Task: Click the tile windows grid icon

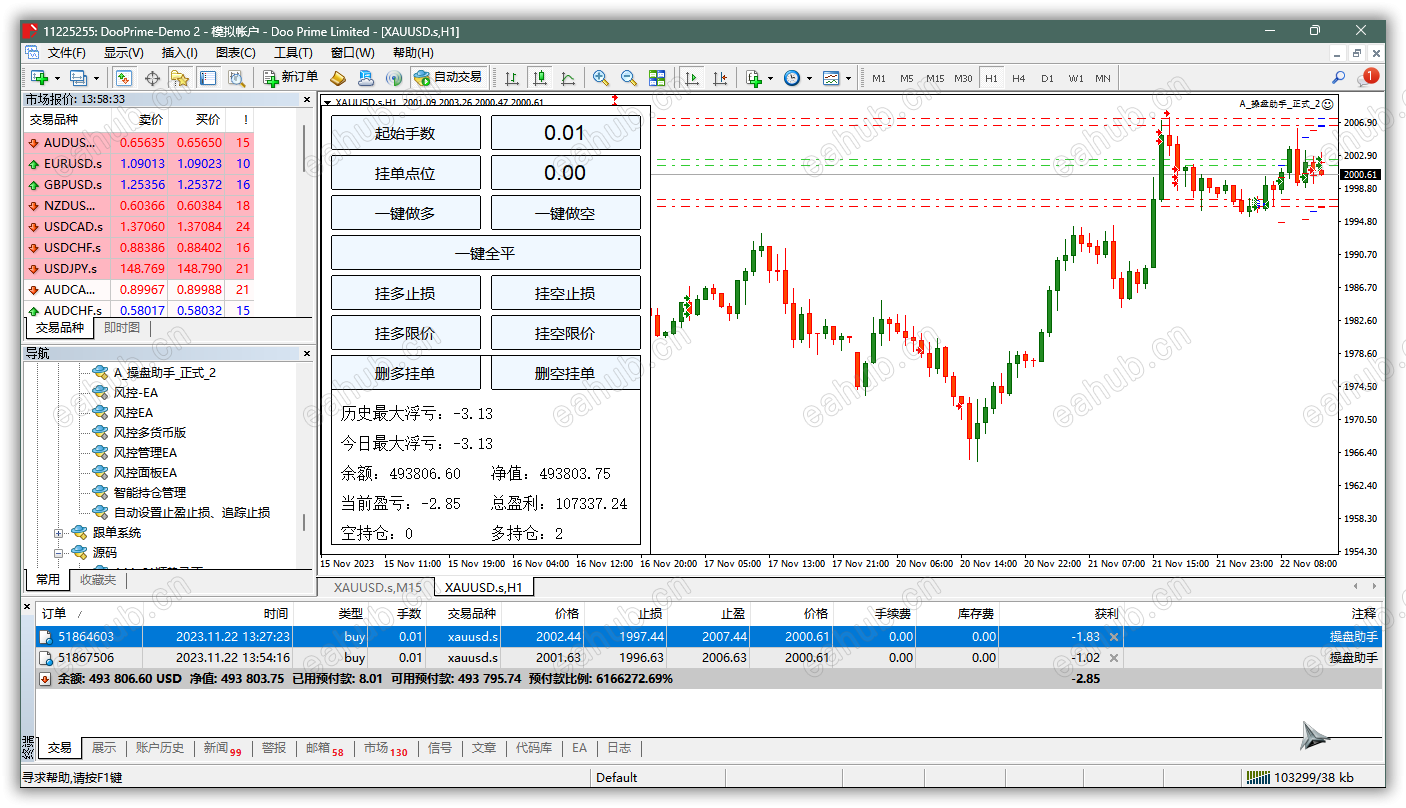Action: point(657,77)
